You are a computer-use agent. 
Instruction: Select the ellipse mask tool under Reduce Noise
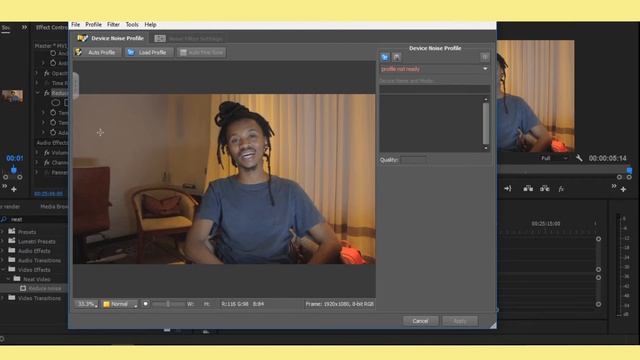(56, 103)
